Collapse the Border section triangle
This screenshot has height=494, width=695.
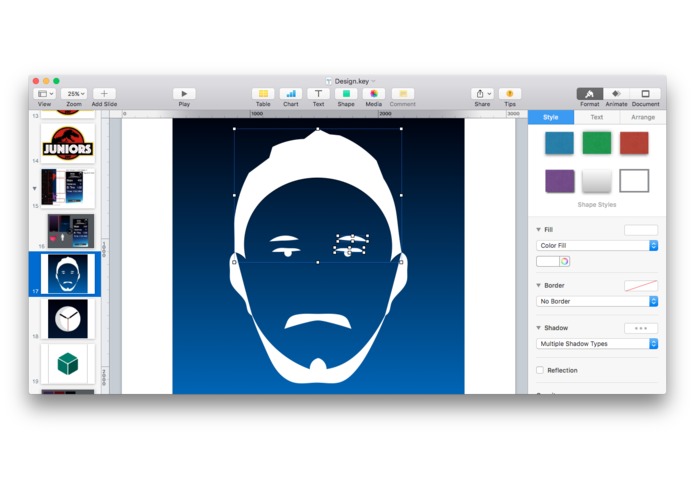539,285
